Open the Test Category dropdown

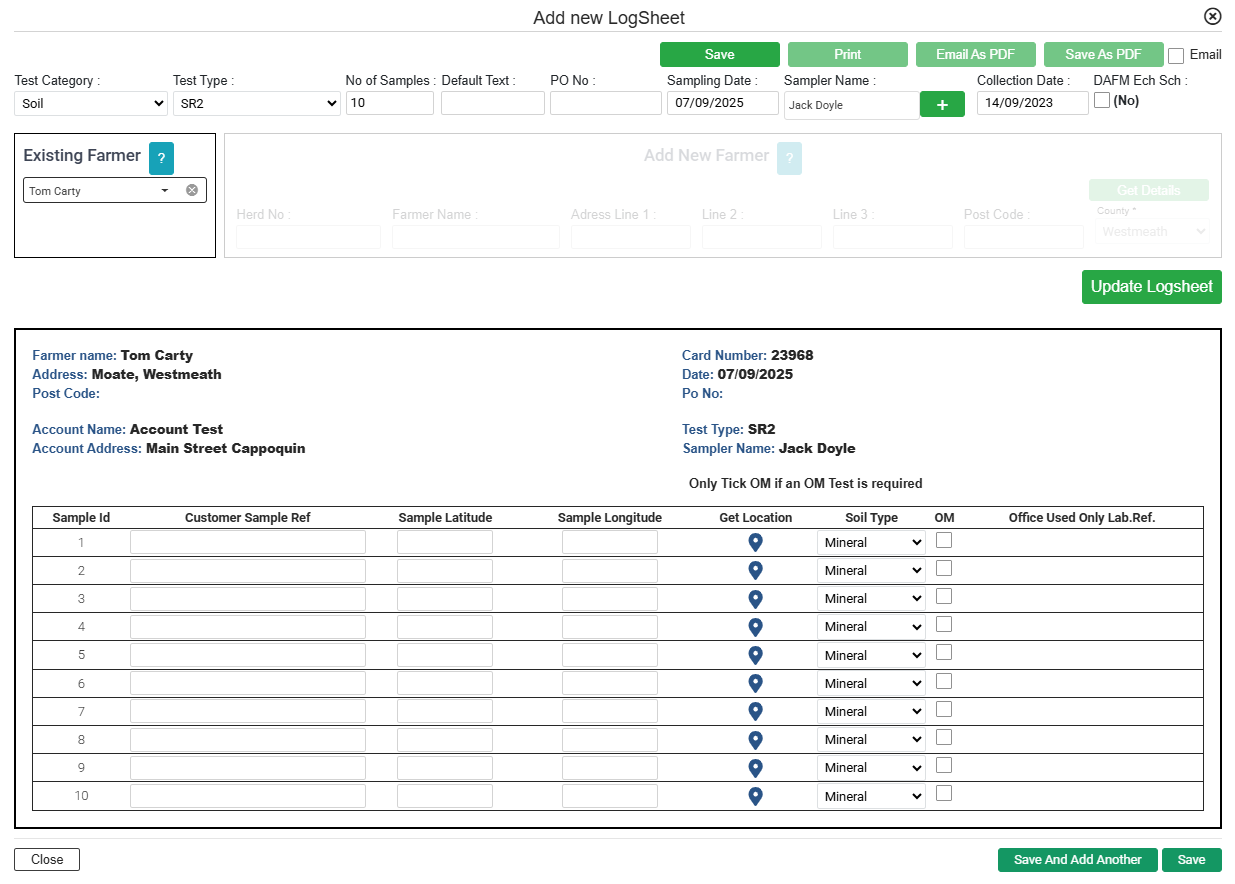[91, 103]
